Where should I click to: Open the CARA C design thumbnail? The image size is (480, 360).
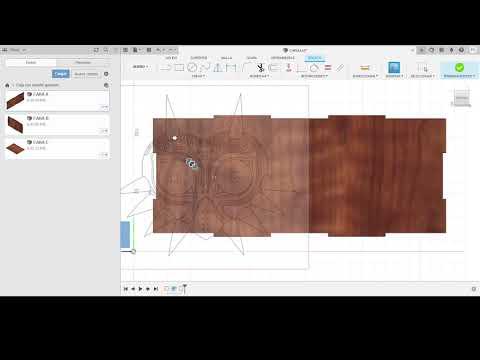[15, 149]
